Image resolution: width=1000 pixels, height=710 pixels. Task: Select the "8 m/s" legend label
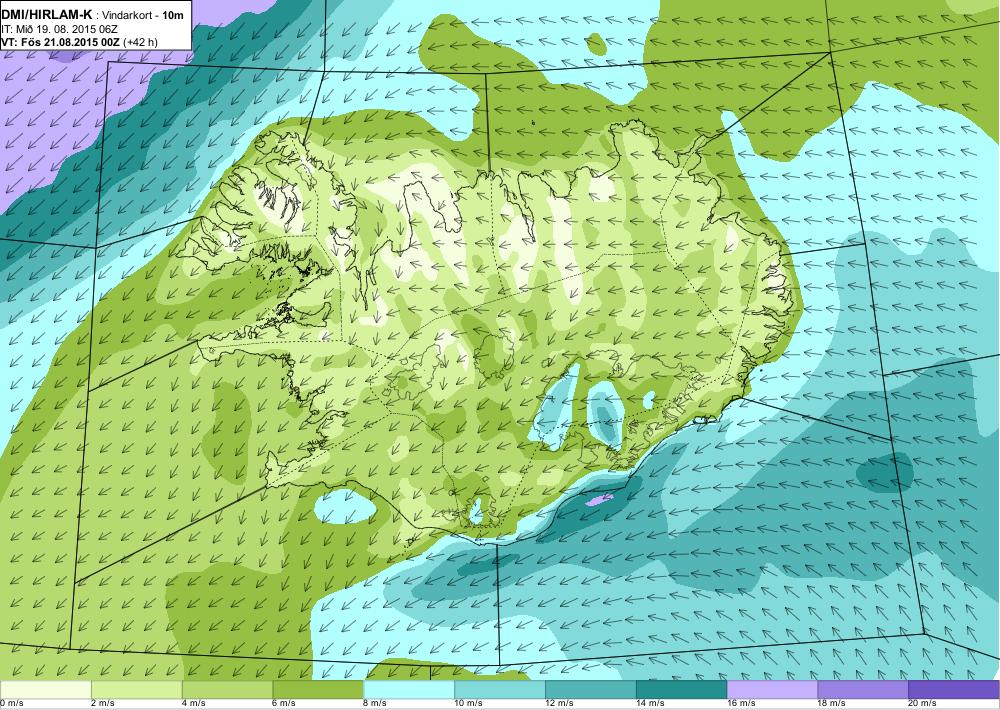pyautogui.click(x=375, y=703)
